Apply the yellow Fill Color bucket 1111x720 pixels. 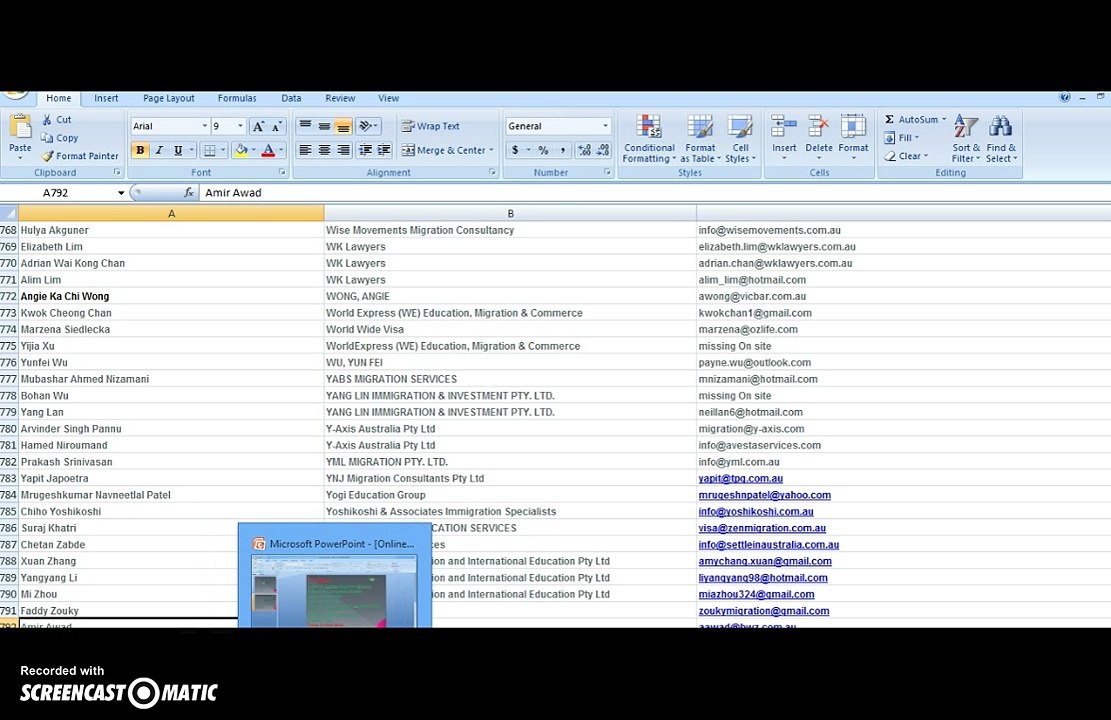[x=242, y=150]
